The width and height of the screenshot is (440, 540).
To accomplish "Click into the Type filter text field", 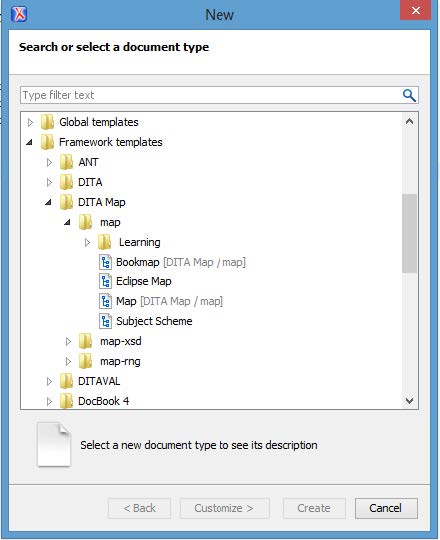I will tap(210, 95).
